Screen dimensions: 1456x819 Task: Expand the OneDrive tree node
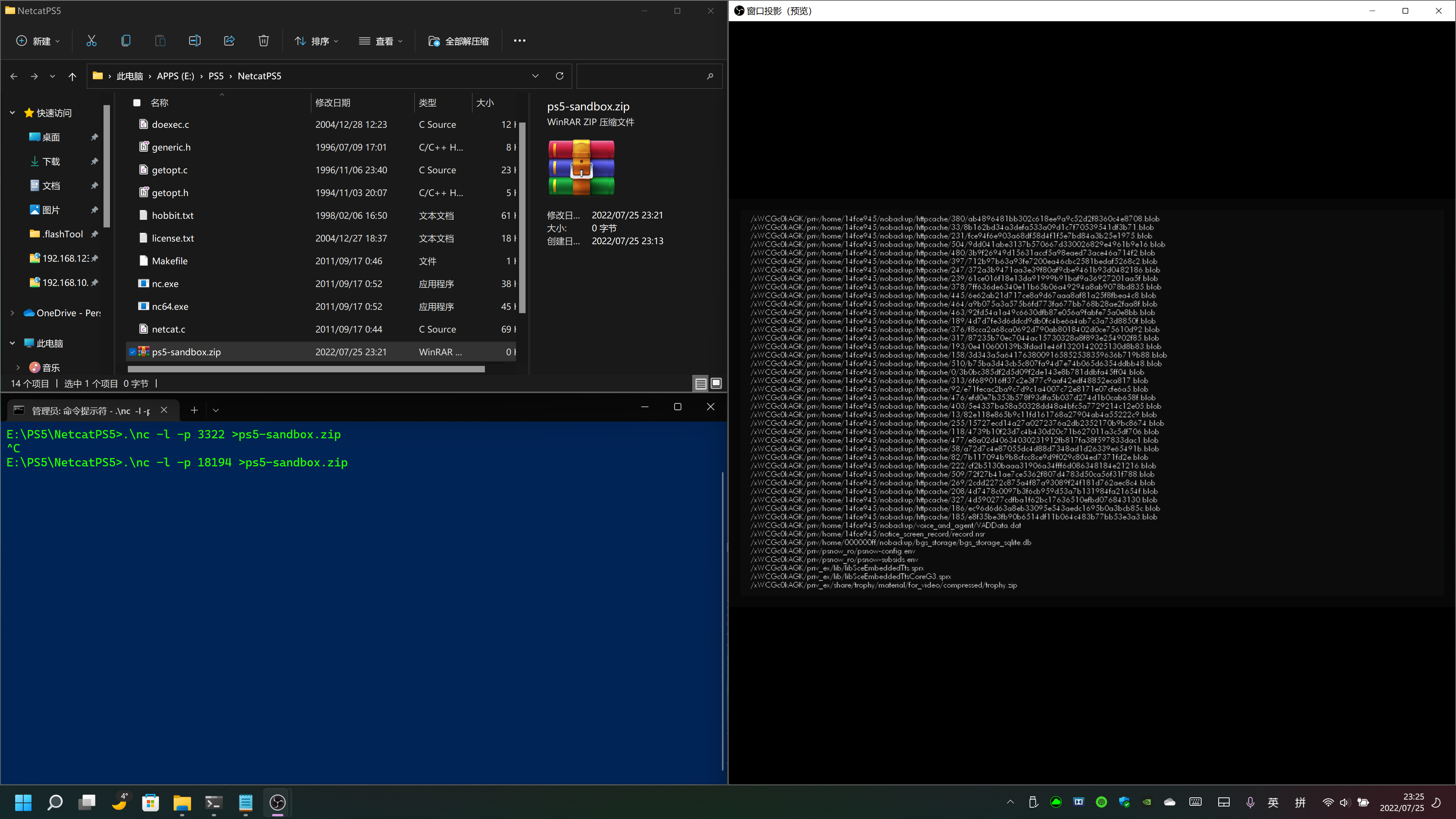coord(13,312)
